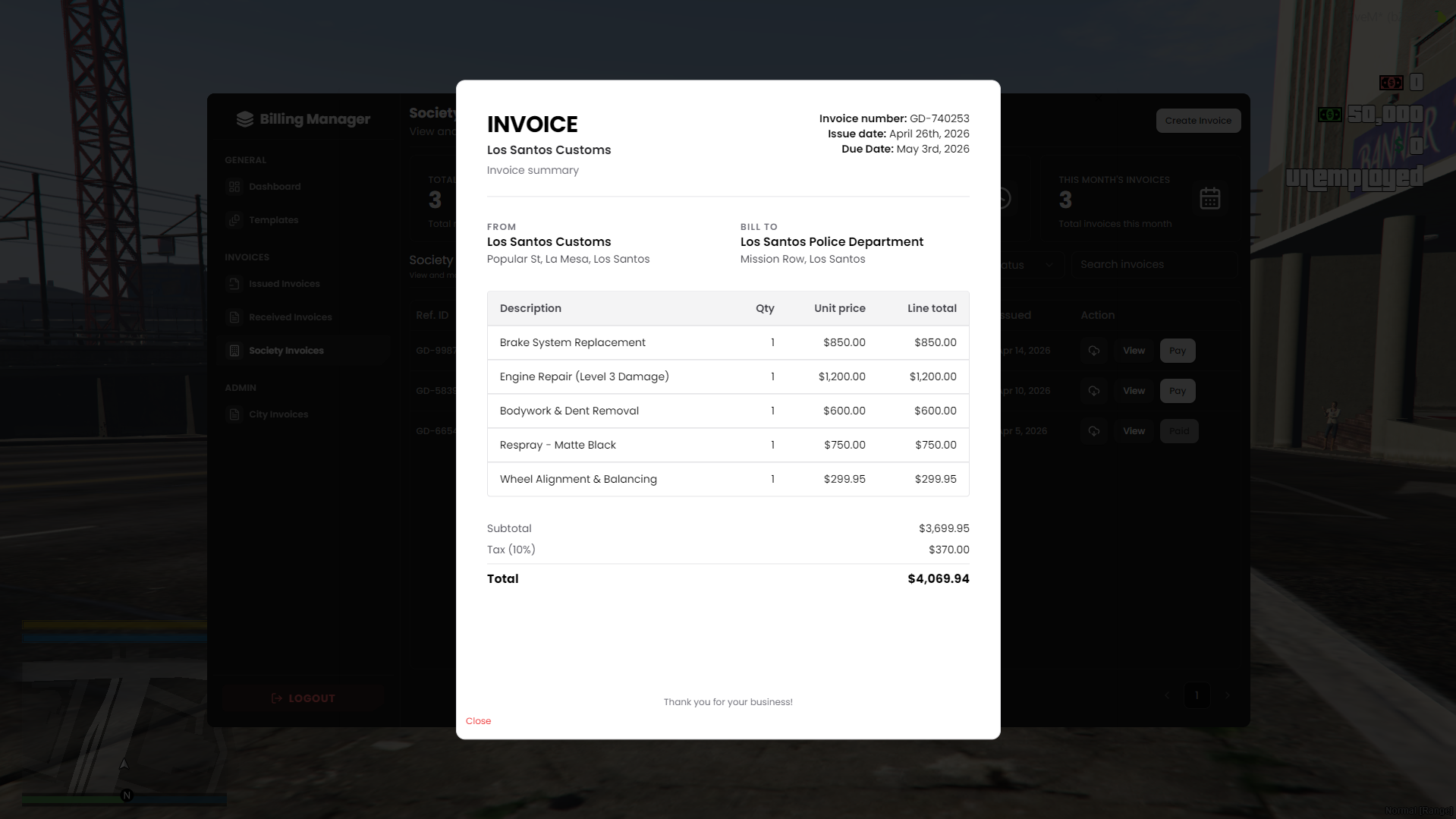The width and height of the screenshot is (1456, 819).
Task: Pay the Apr 10, 2026 invoice
Action: click(x=1178, y=391)
